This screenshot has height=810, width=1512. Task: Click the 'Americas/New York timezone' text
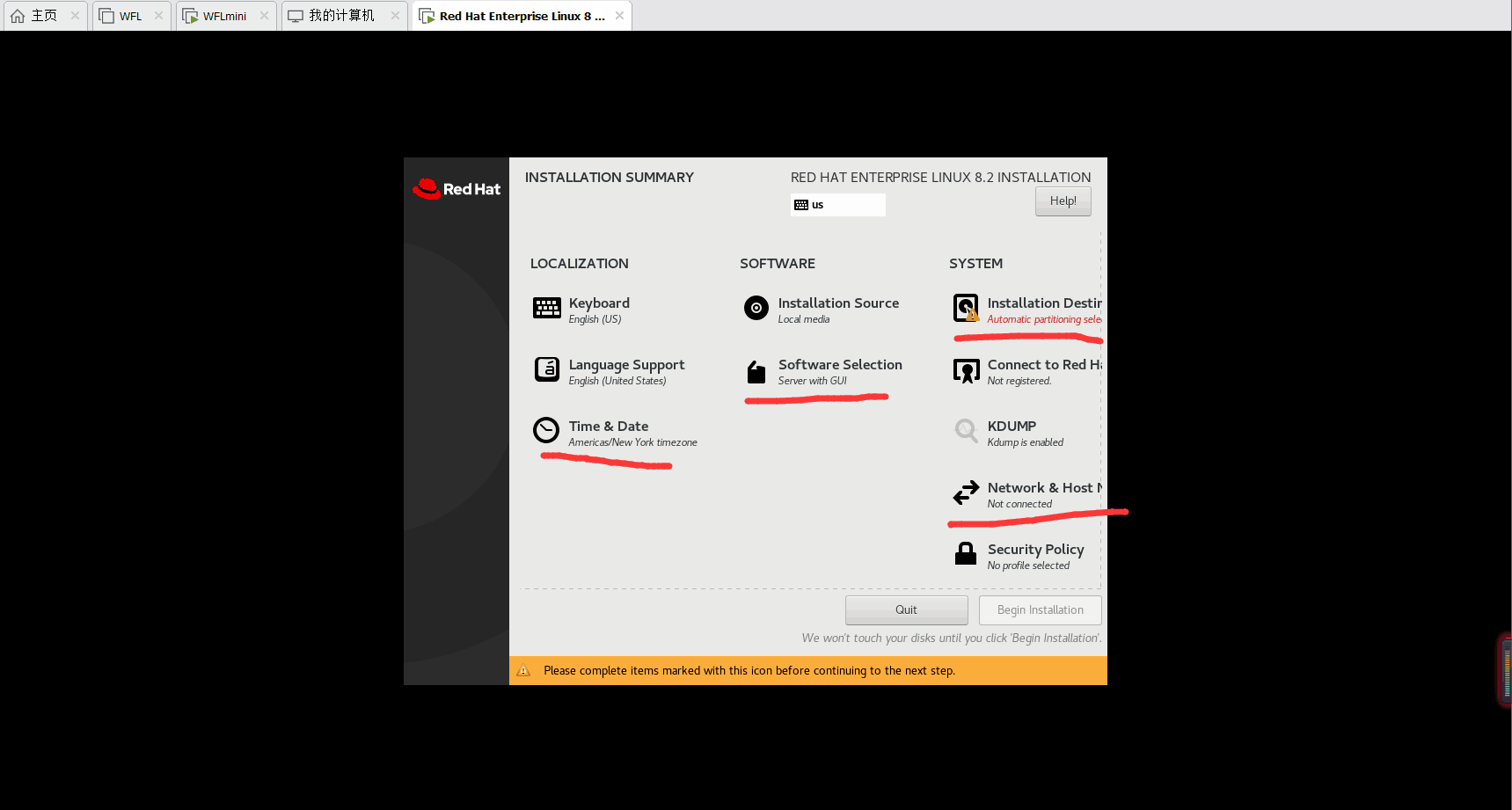(x=632, y=442)
